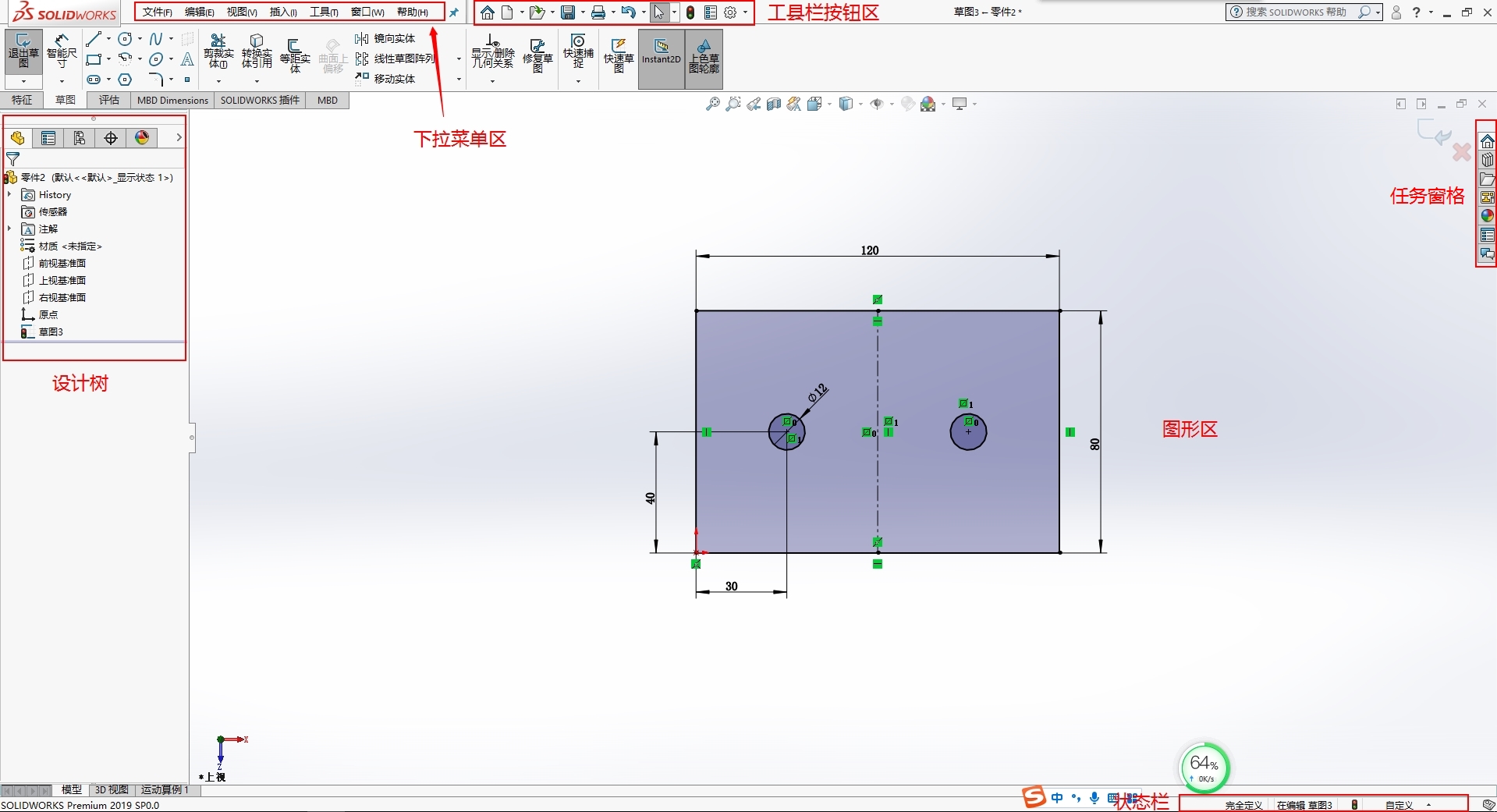Viewport: 1497px width, 812px height.
Task: Switch to the 运动算例 1 bottom tab
Action: click(165, 790)
